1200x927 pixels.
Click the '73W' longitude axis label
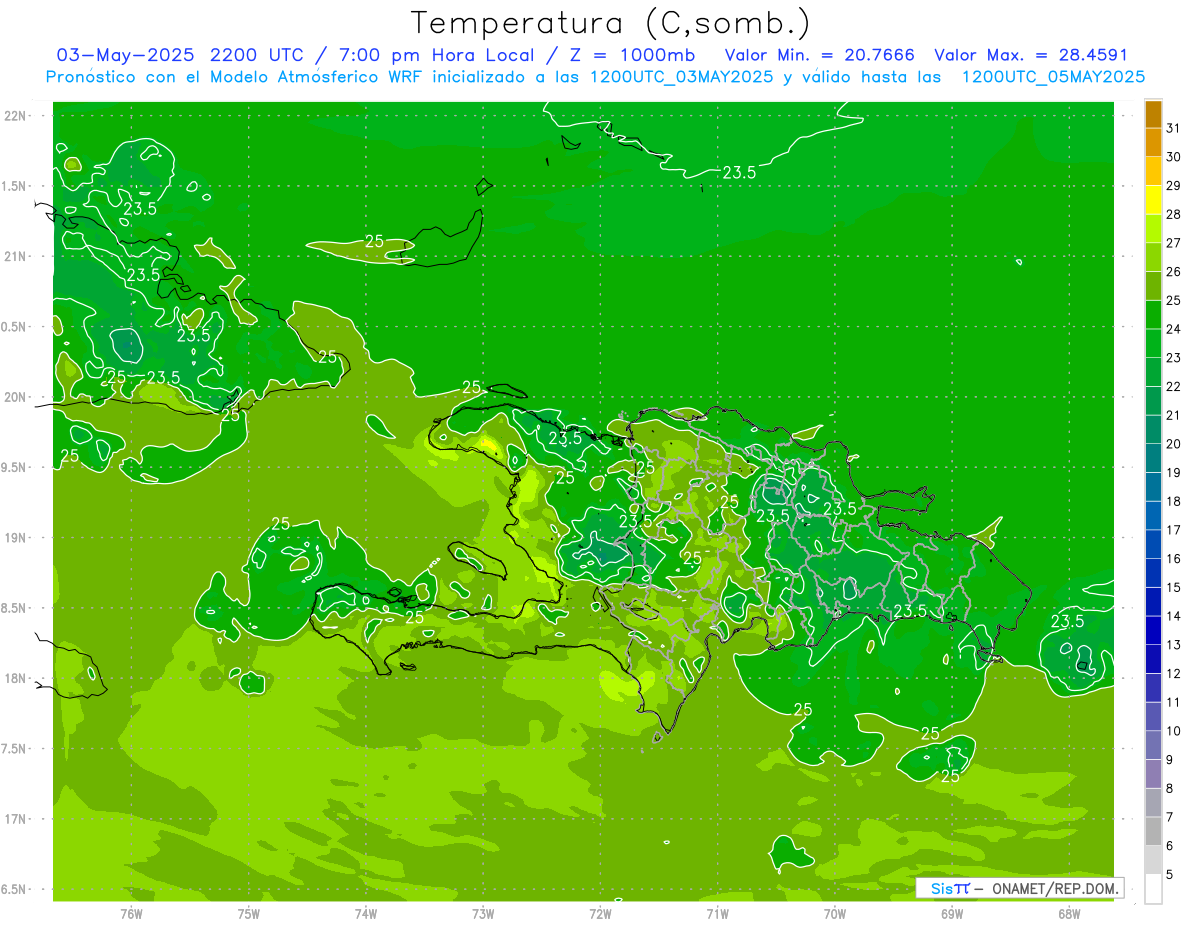[x=483, y=913]
